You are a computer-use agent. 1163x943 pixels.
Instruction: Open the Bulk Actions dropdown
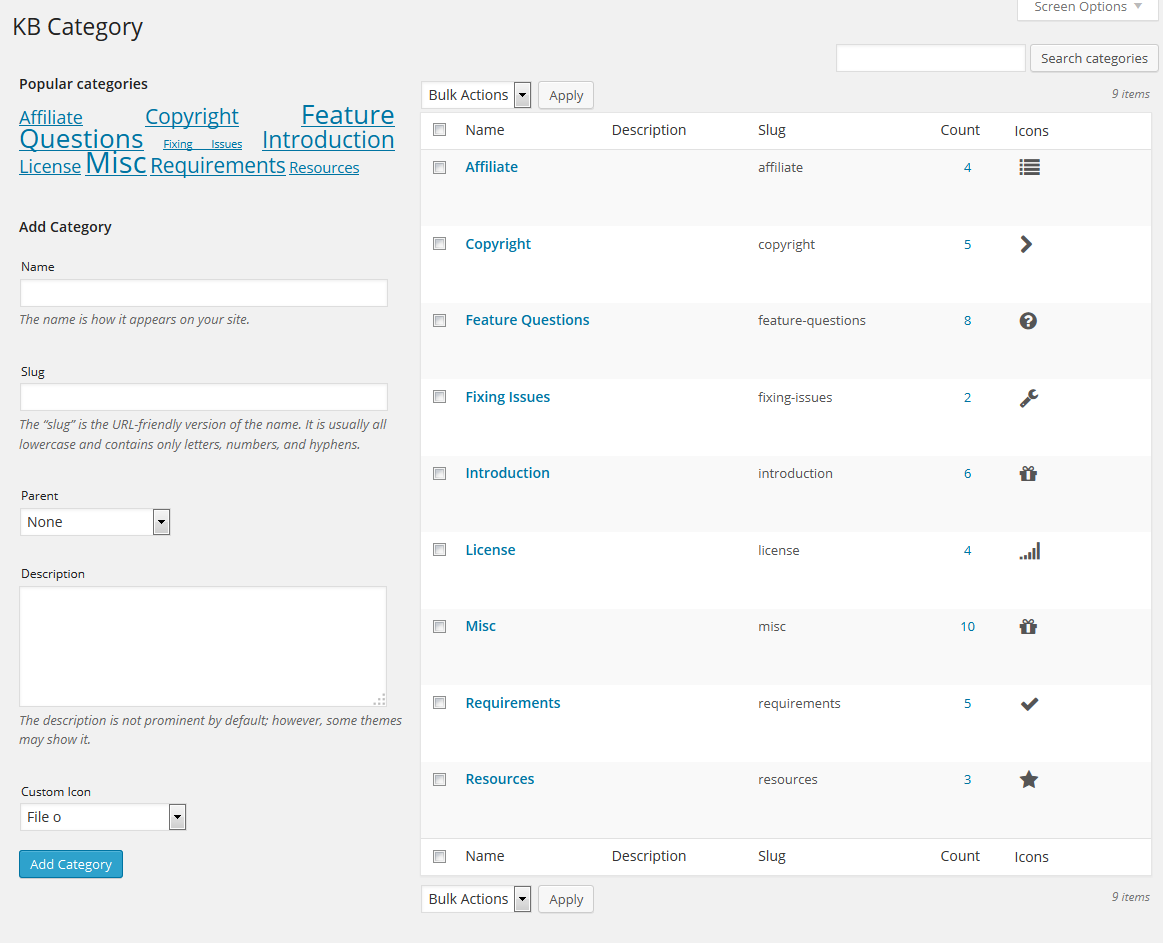click(x=476, y=94)
